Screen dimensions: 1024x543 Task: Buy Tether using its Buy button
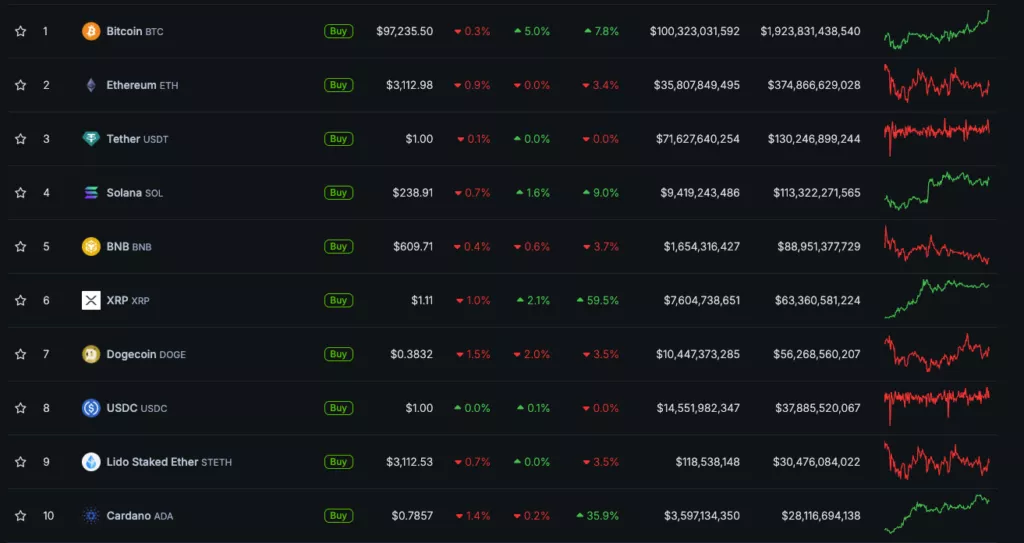tap(338, 139)
